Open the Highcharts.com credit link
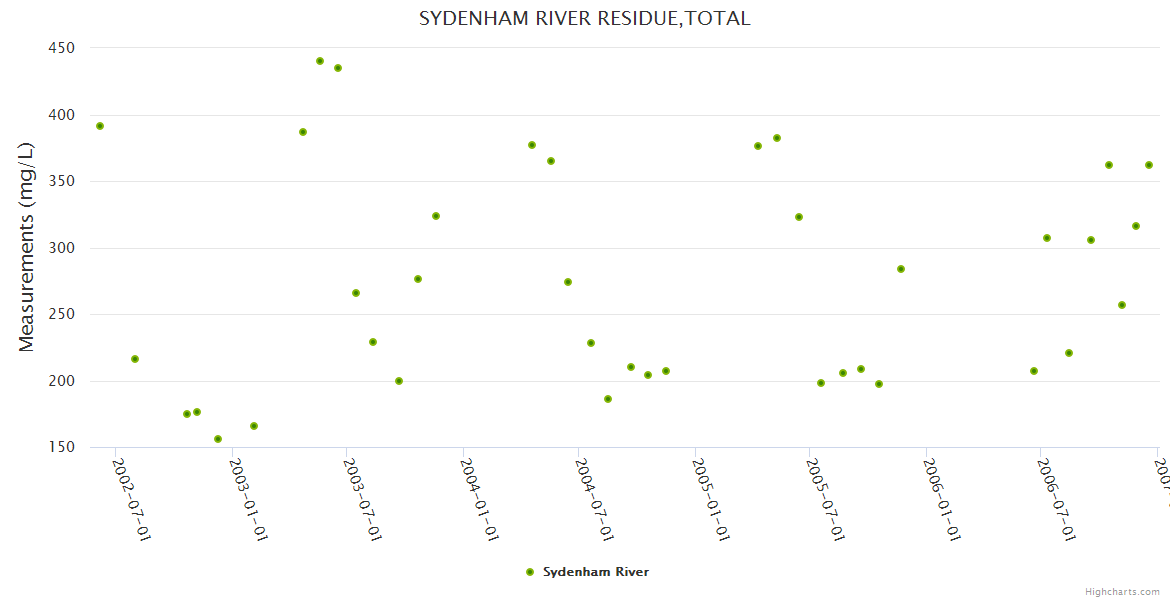The image size is (1170, 600). pyautogui.click(x=1122, y=591)
